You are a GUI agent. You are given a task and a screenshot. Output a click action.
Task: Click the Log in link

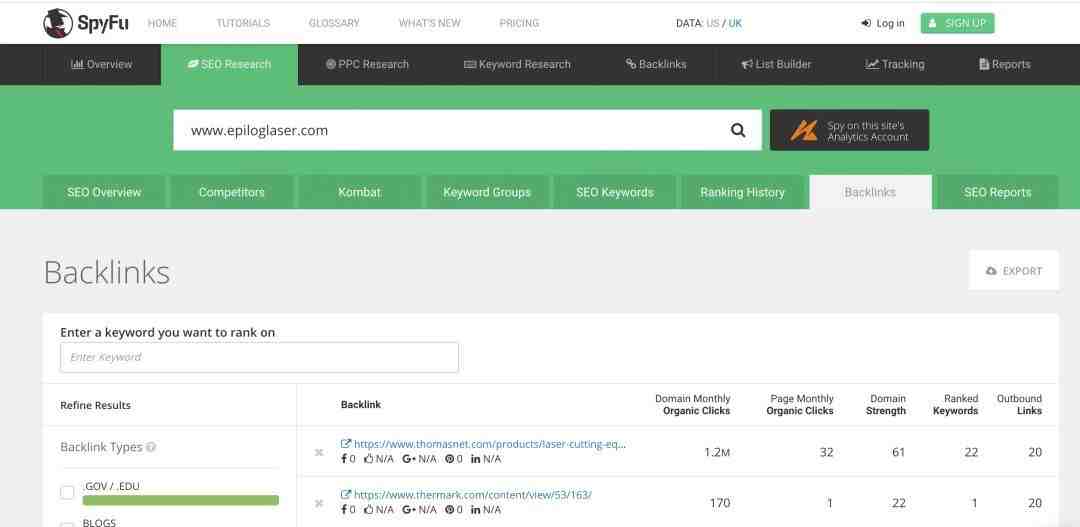(883, 23)
